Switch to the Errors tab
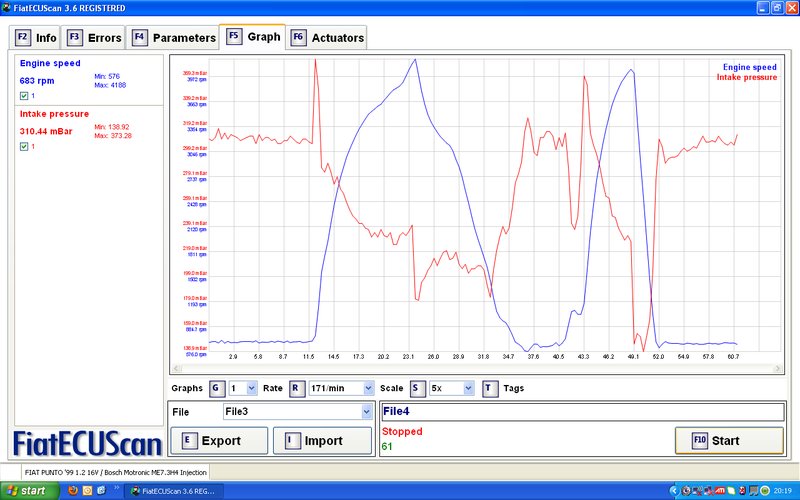Viewport: 800px width, 500px height. coord(95,38)
